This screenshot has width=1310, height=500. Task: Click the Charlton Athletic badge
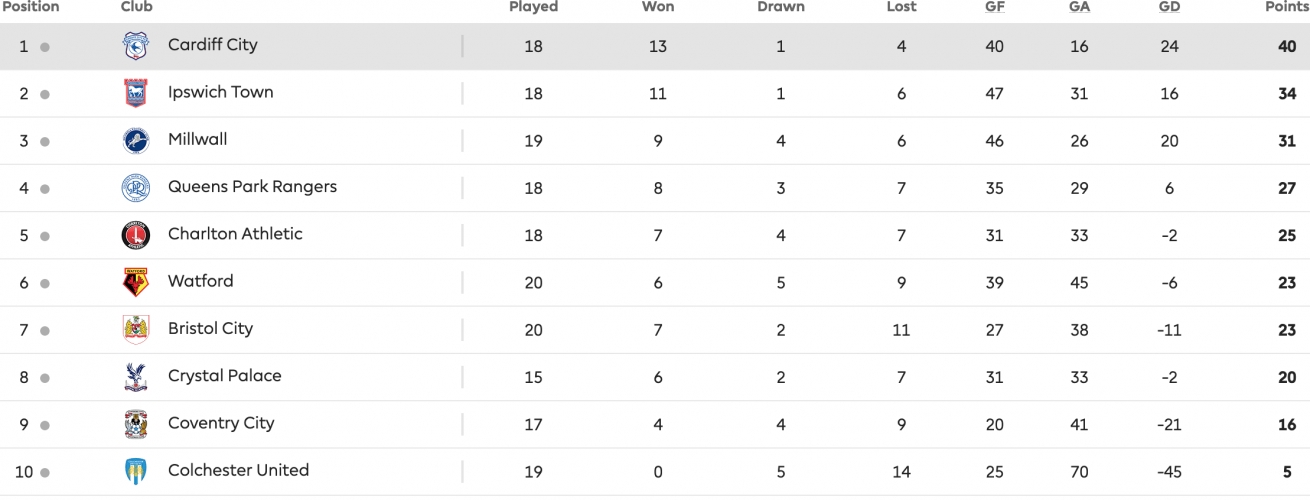click(135, 235)
